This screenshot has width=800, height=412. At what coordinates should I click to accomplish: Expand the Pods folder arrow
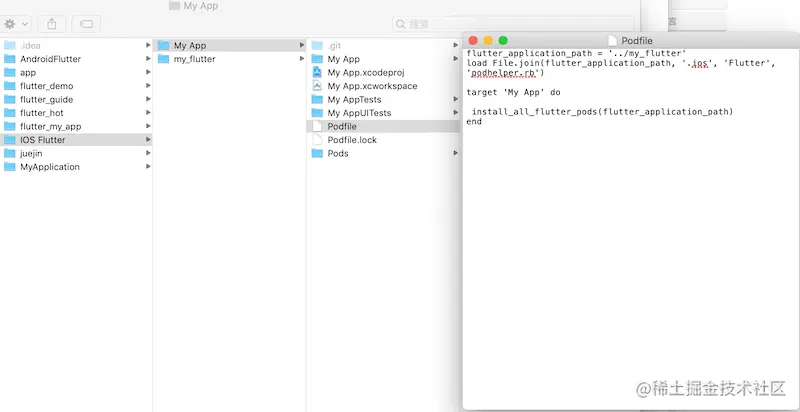click(x=456, y=153)
